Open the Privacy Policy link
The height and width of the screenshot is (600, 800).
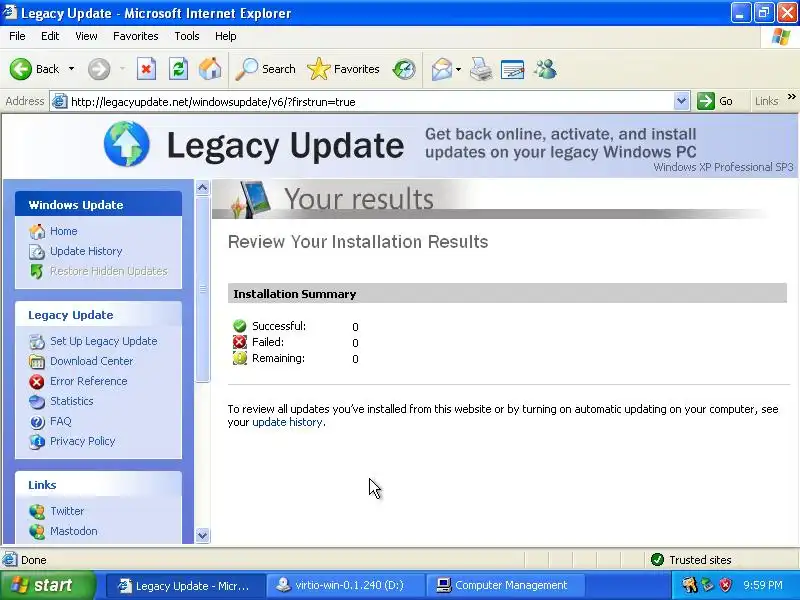(83, 441)
